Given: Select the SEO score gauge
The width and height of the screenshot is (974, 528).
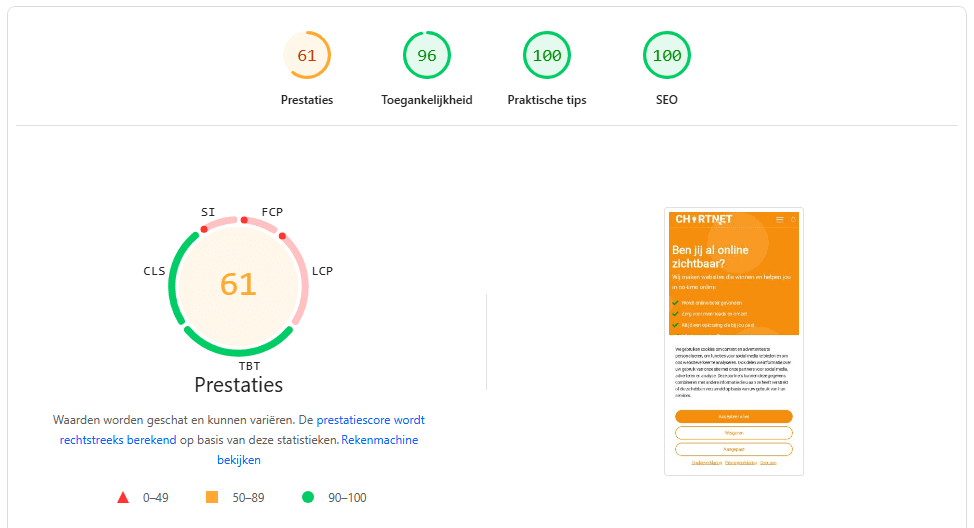Looking at the screenshot, I should click(667, 56).
